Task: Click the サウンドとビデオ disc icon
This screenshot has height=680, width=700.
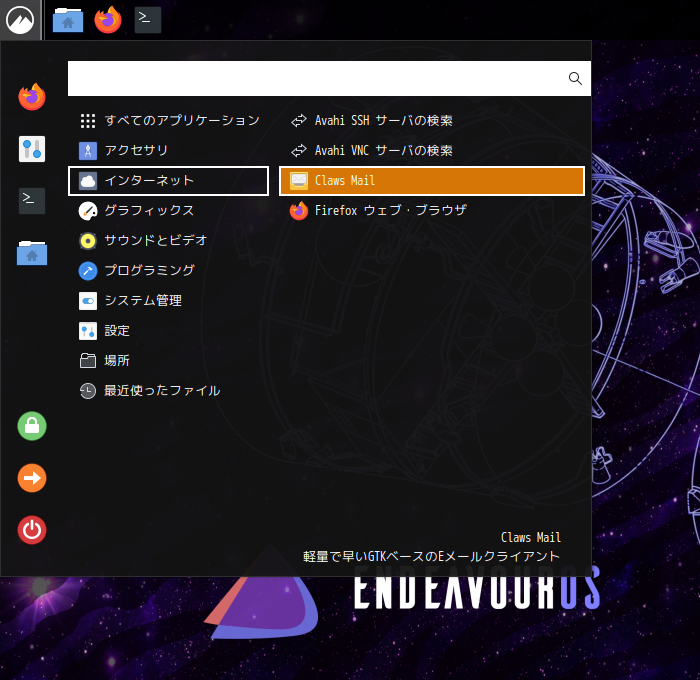Action: click(x=88, y=241)
